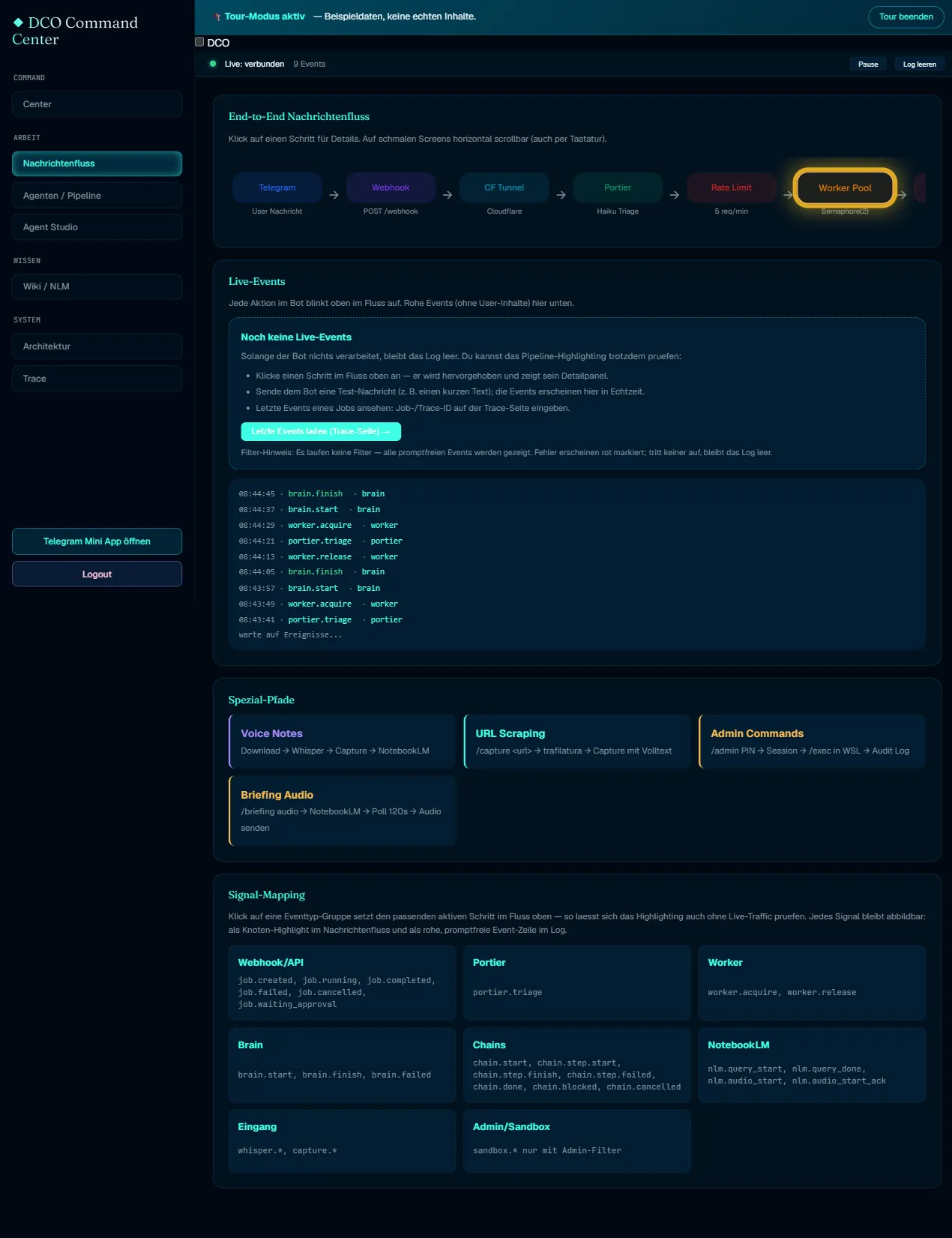Select the Rate Limit flow step
The image size is (952, 1238).
click(x=731, y=187)
